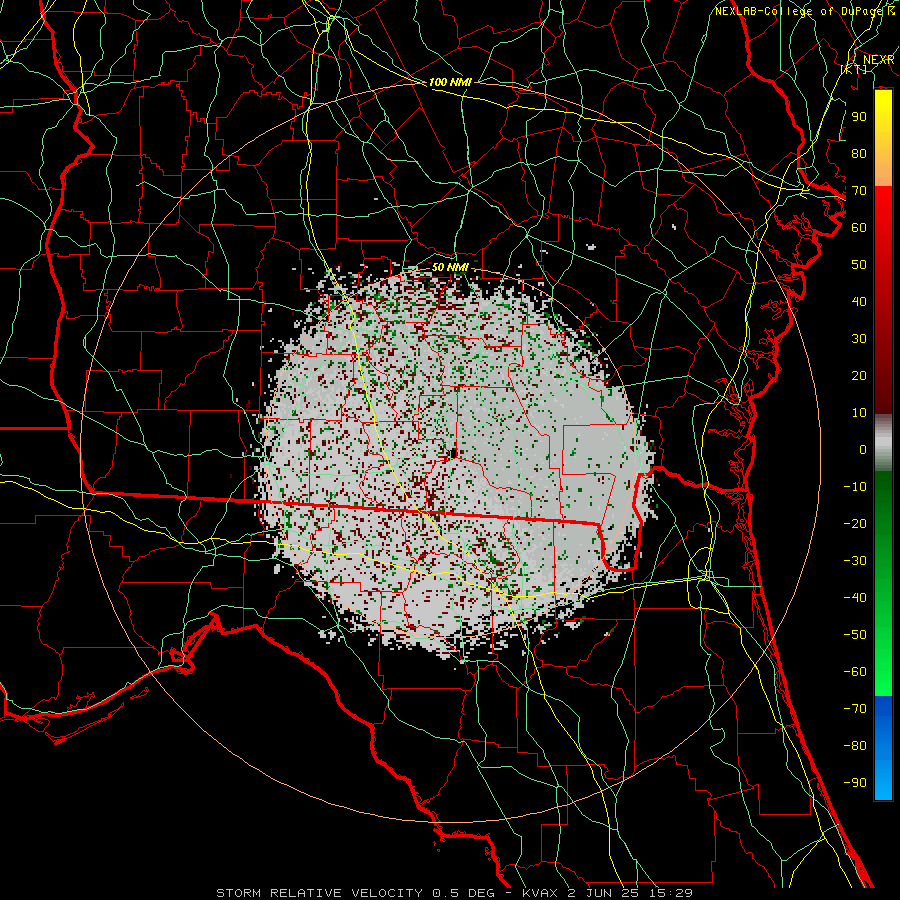
Task: Pick the blue segment of the color bar
Action: pyautogui.click(x=883, y=748)
